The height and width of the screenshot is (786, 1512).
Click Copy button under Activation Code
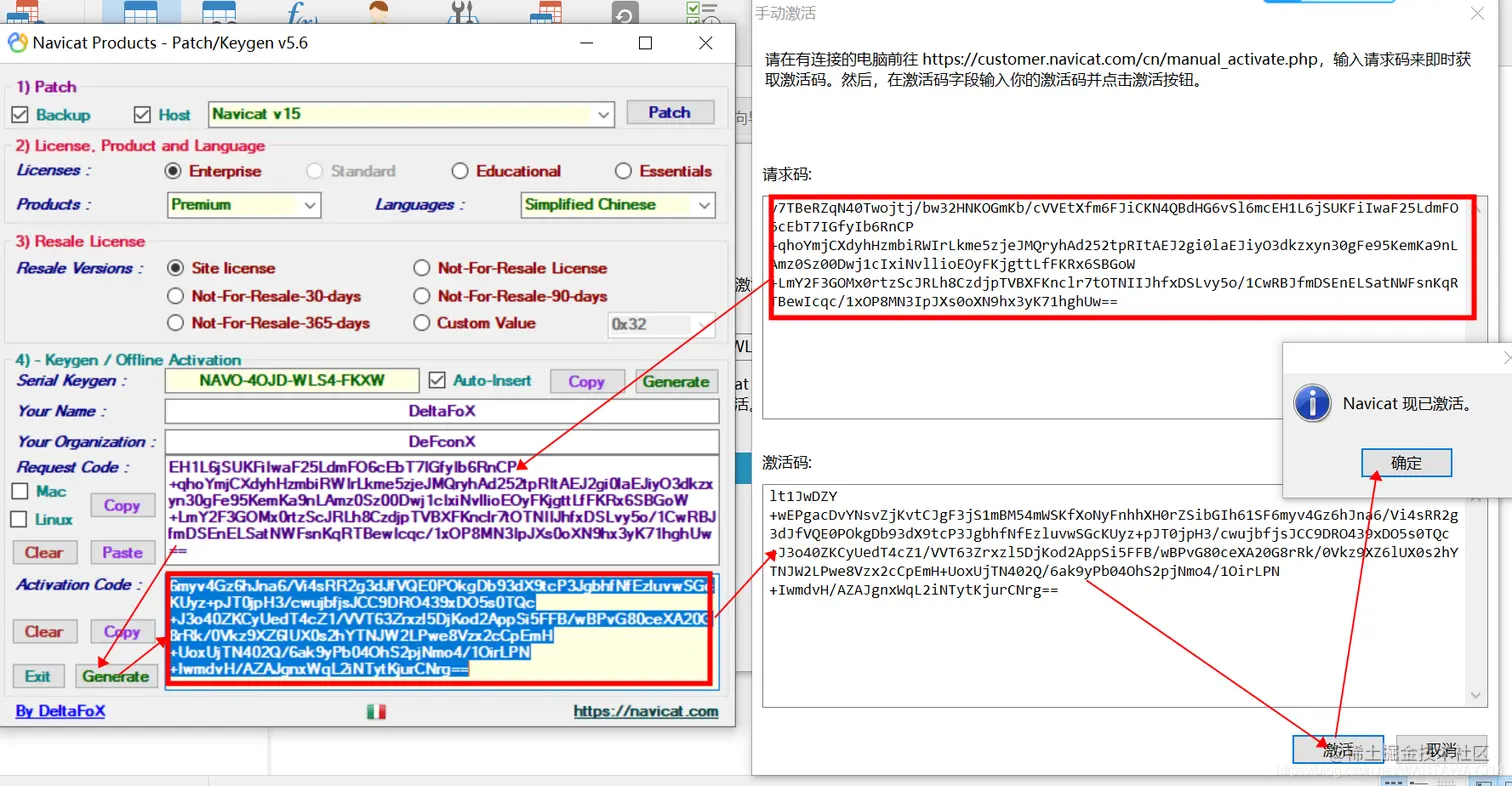click(x=122, y=631)
